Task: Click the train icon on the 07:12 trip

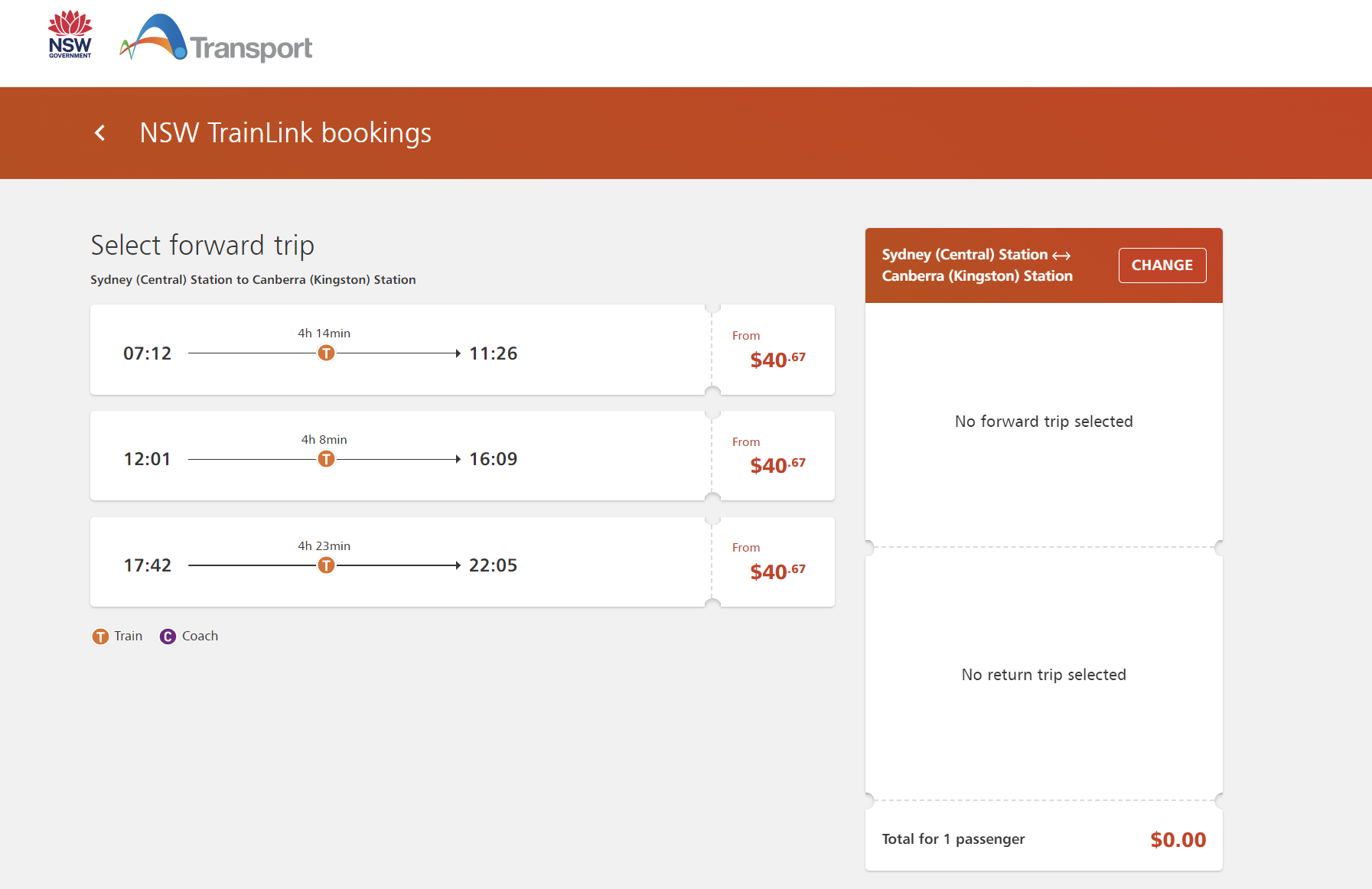Action: [326, 353]
